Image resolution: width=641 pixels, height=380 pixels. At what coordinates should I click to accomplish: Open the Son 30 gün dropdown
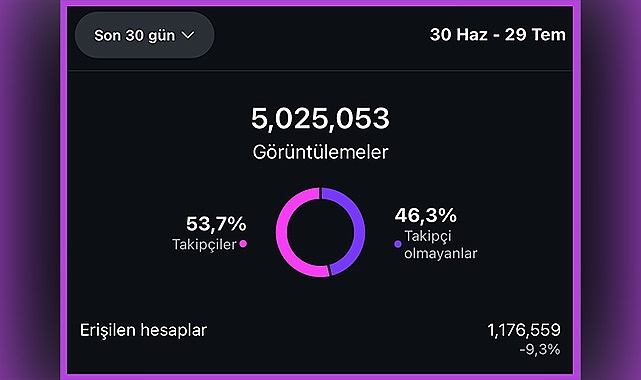144,35
